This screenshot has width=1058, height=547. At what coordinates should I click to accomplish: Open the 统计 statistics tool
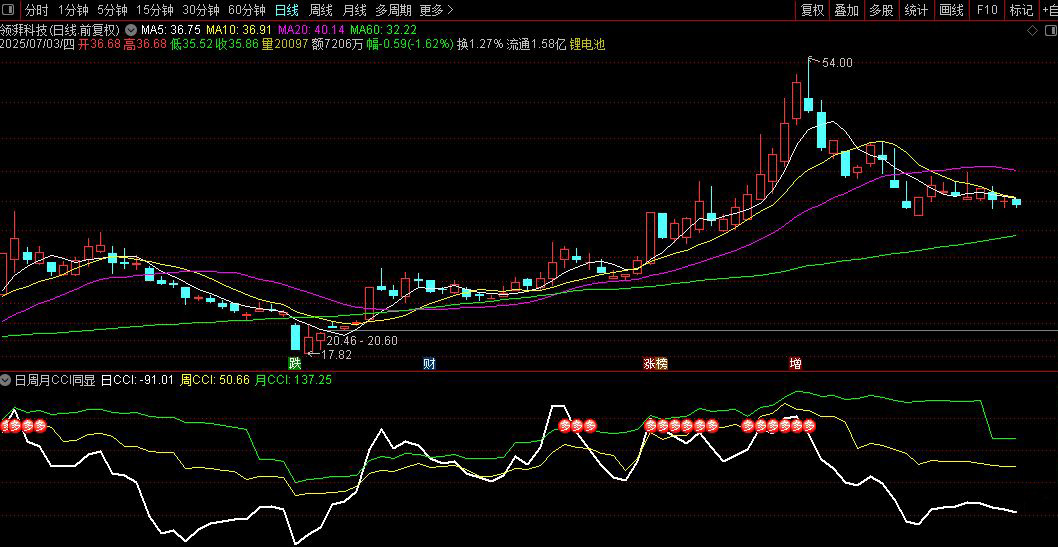pyautogui.click(x=916, y=10)
